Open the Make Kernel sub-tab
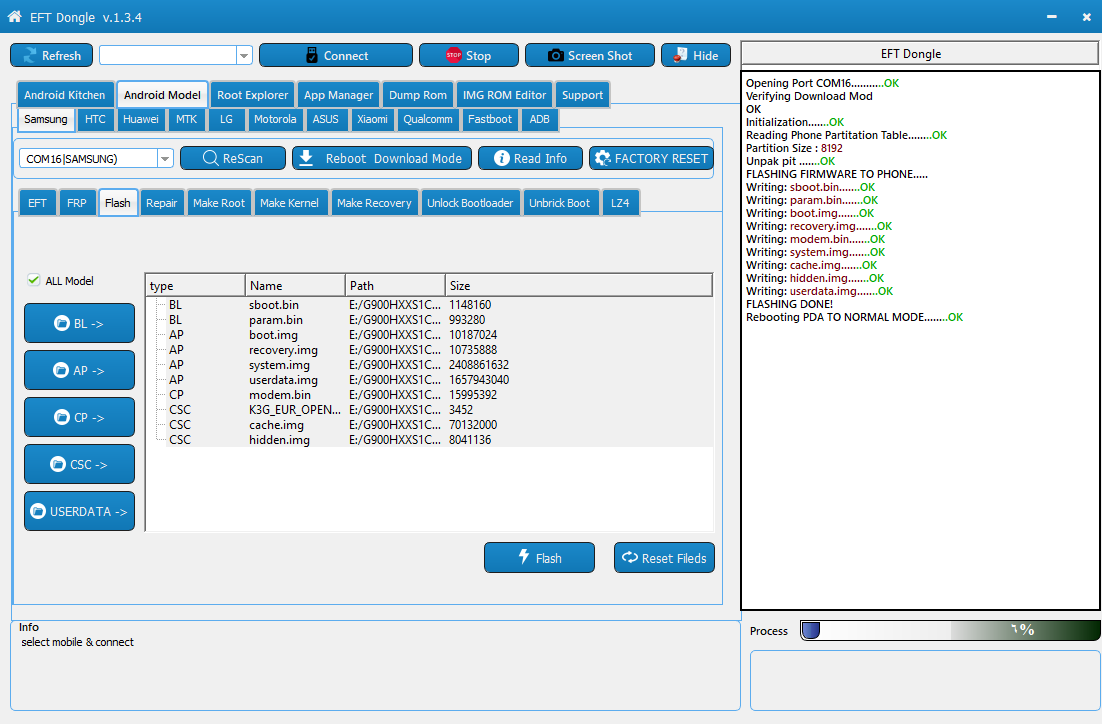The image size is (1102, 724). (x=289, y=203)
